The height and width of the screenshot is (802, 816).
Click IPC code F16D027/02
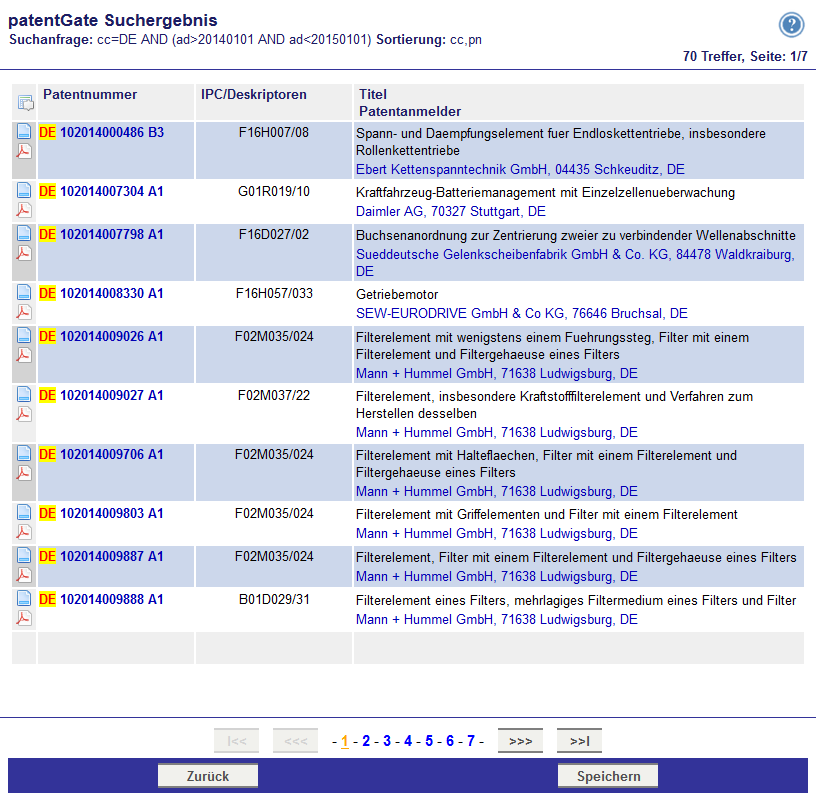tap(274, 235)
